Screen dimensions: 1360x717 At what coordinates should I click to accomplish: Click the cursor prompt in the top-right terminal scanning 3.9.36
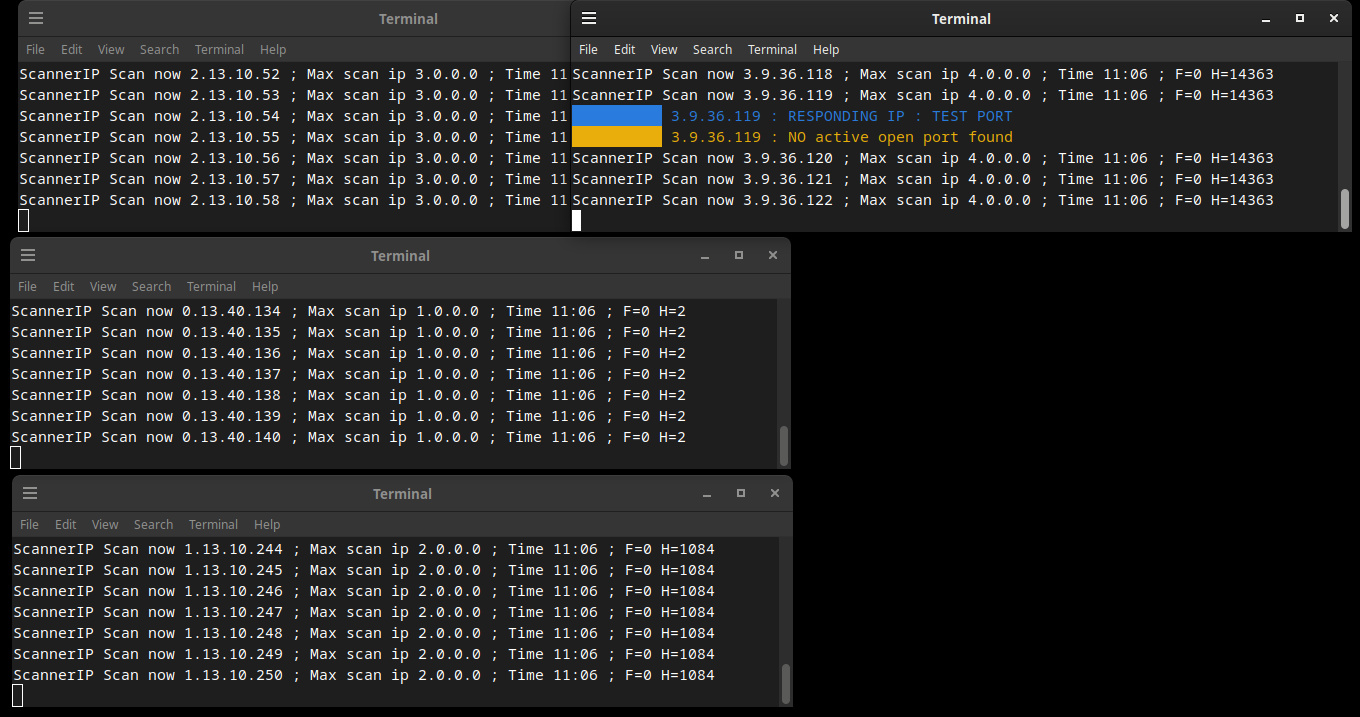[x=576, y=220]
